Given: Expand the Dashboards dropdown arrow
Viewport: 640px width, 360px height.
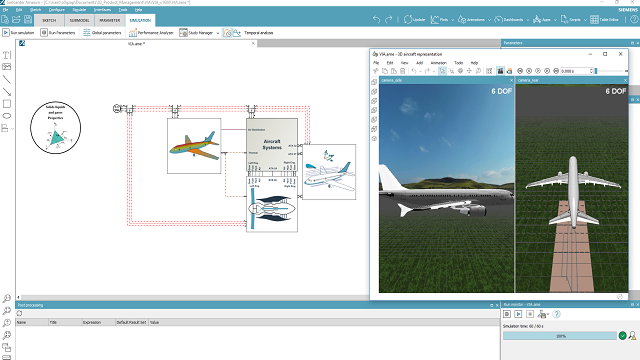Looking at the screenshot, I should click(527, 20).
